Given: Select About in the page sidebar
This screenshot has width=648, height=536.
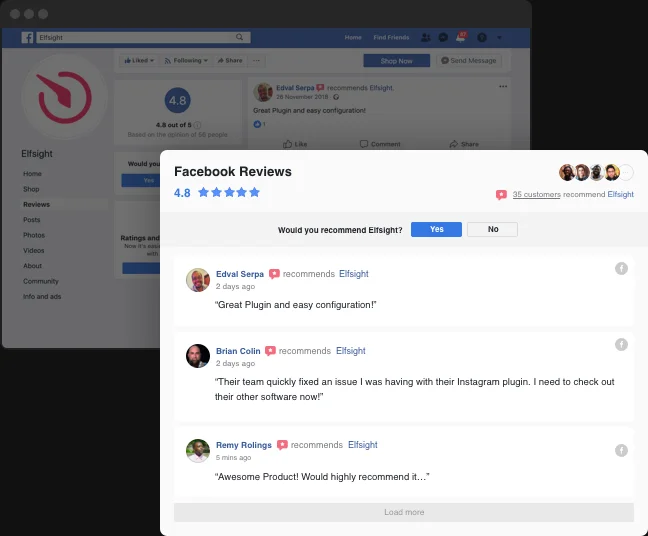Looking at the screenshot, I should (32, 266).
